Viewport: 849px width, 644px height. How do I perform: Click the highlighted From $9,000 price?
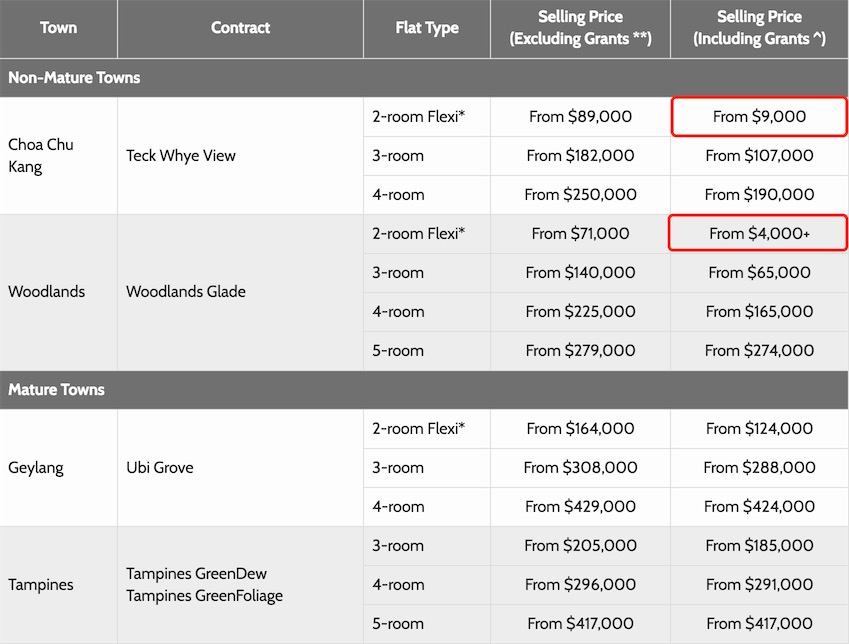(759, 117)
